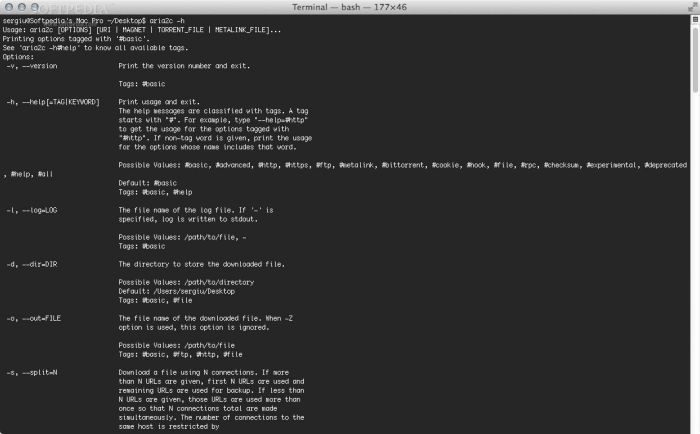The width and height of the screenshot is (700, 434).
Task: Click 'The file name of the downloaded file' line
Action: 205,318
